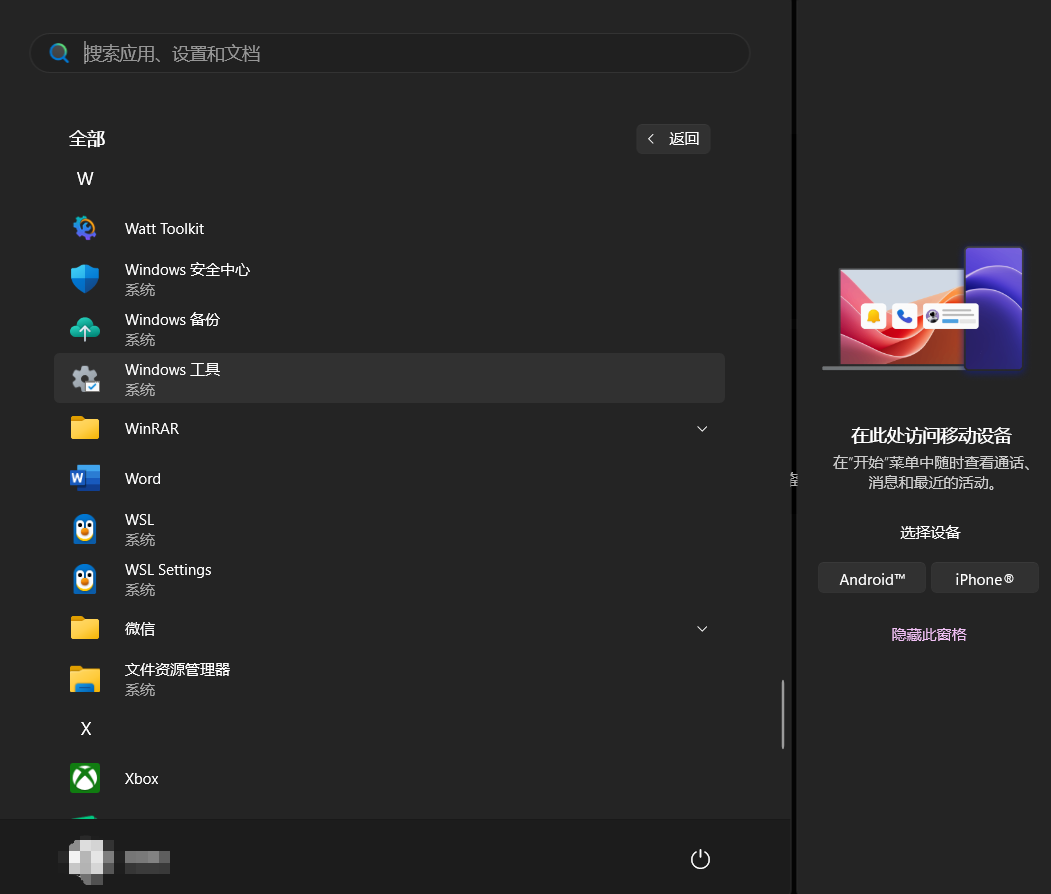Click the 搜索应用、设置和文档 search box
The height and width of the screenshot is (894, 1051).
click(389, 53)
